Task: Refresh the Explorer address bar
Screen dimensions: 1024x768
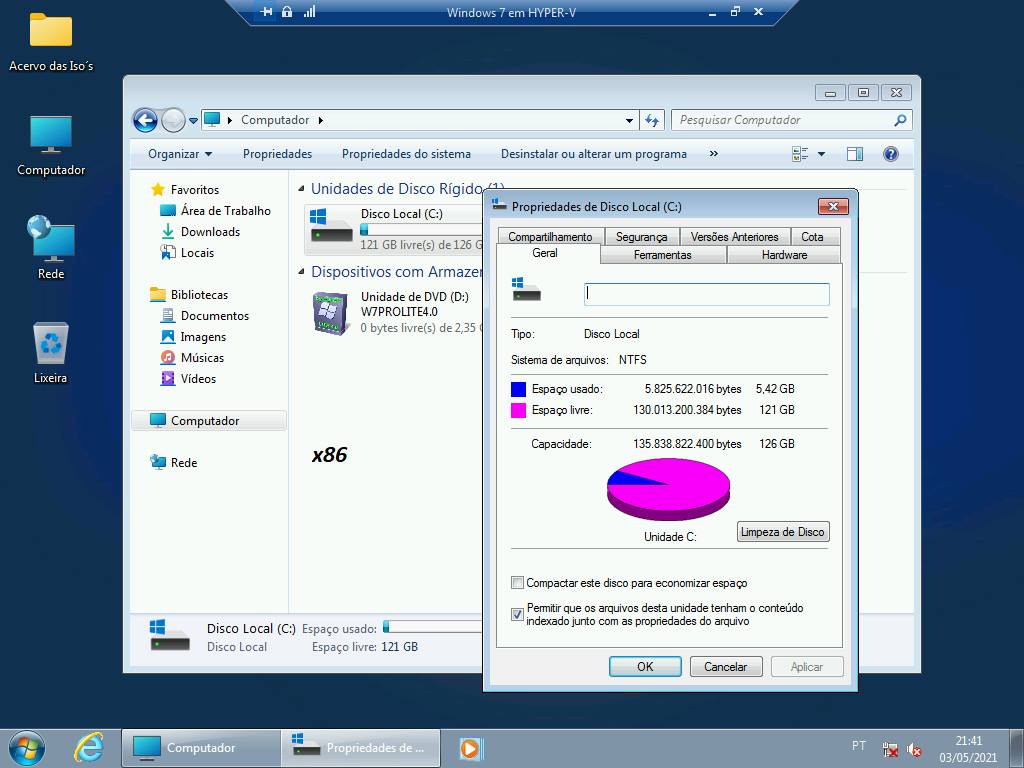Action: (652, 120)
